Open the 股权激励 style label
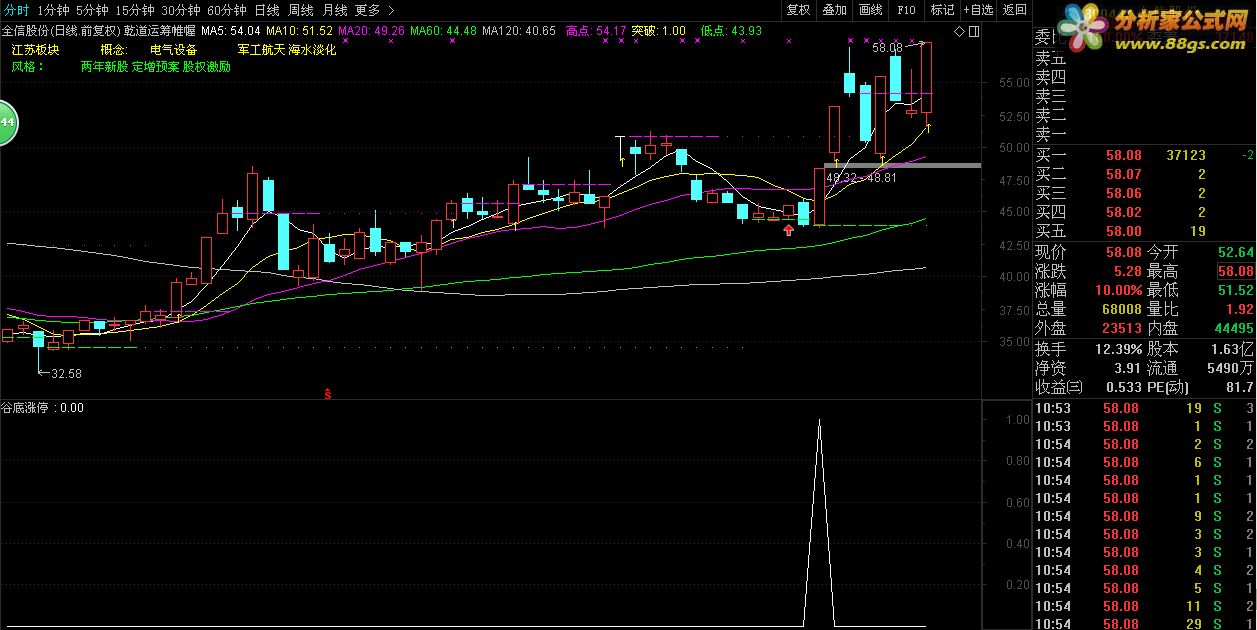This screenshot has width=1257, height=630. [206, 67]
